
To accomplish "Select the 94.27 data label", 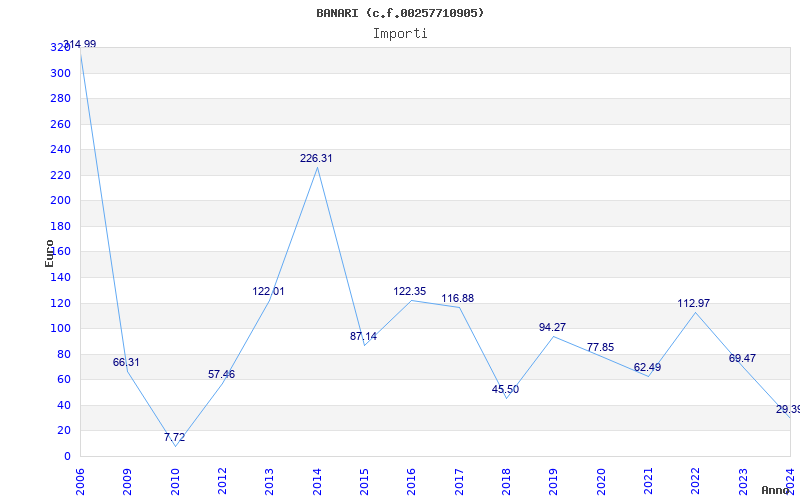I will coord(552,327).
